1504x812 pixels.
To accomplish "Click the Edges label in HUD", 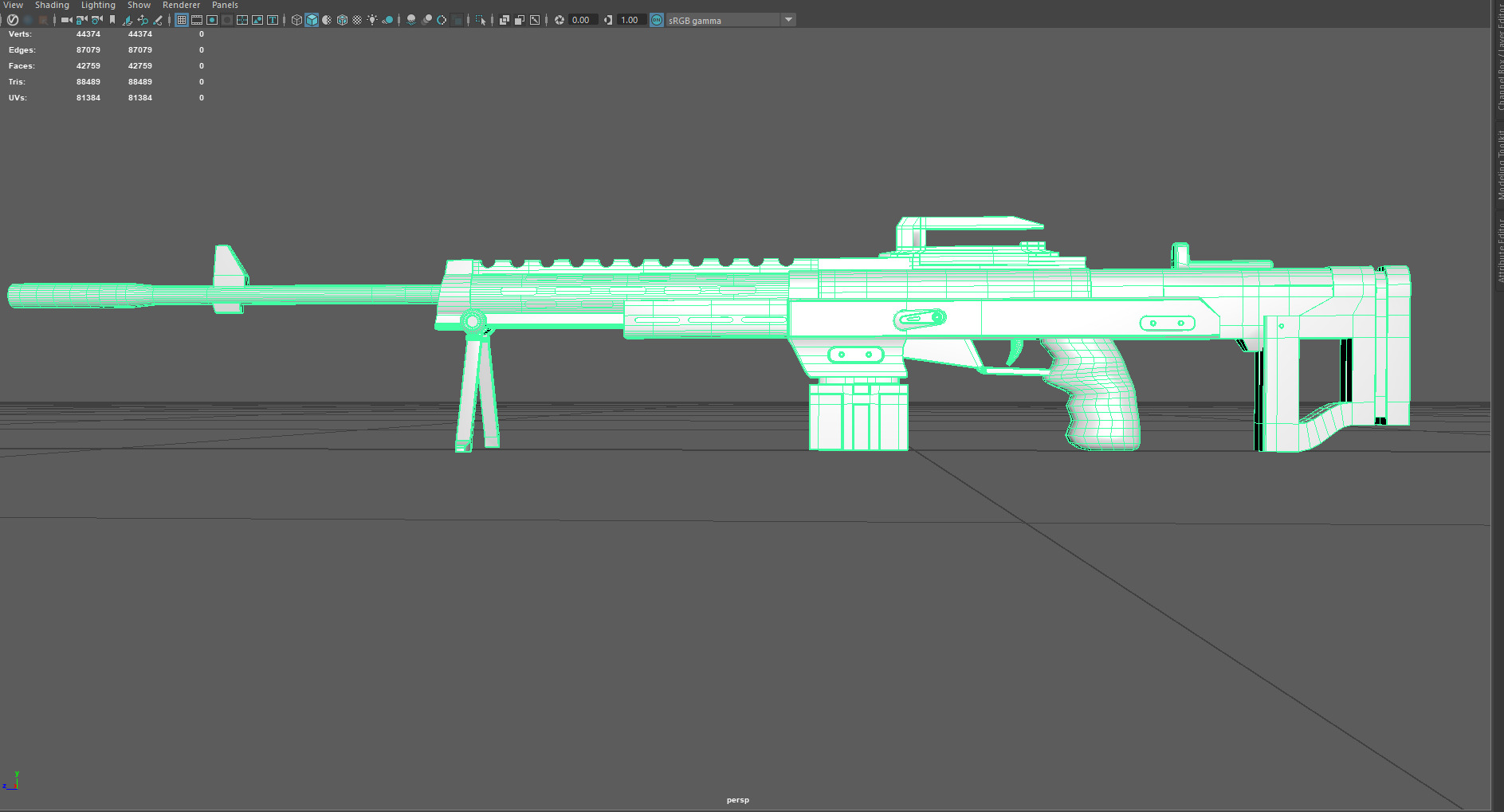I will [22, 50].
